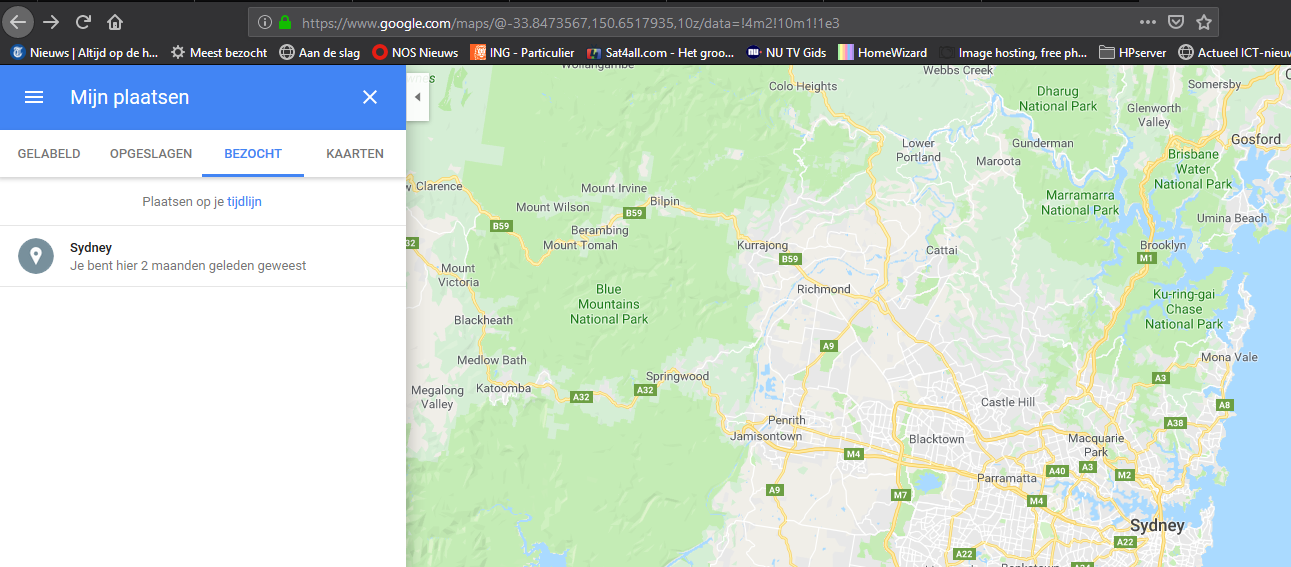Click the Mona Vale label on the map
The height and width of the screenshot is (567, 1291).
click(1229, 357)
